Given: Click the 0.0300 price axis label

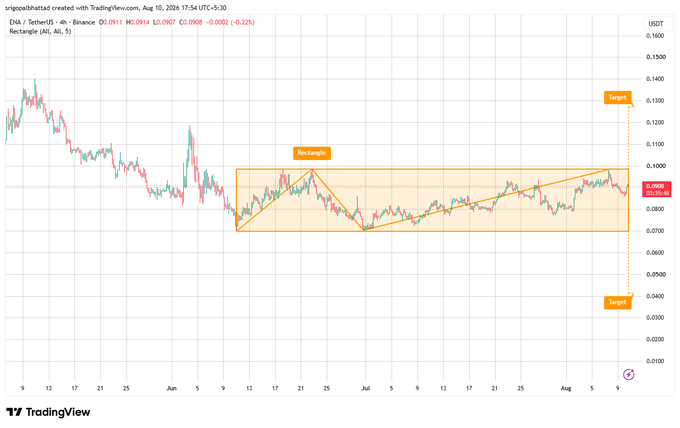Looking at the screenshot, I should point(655,317).
